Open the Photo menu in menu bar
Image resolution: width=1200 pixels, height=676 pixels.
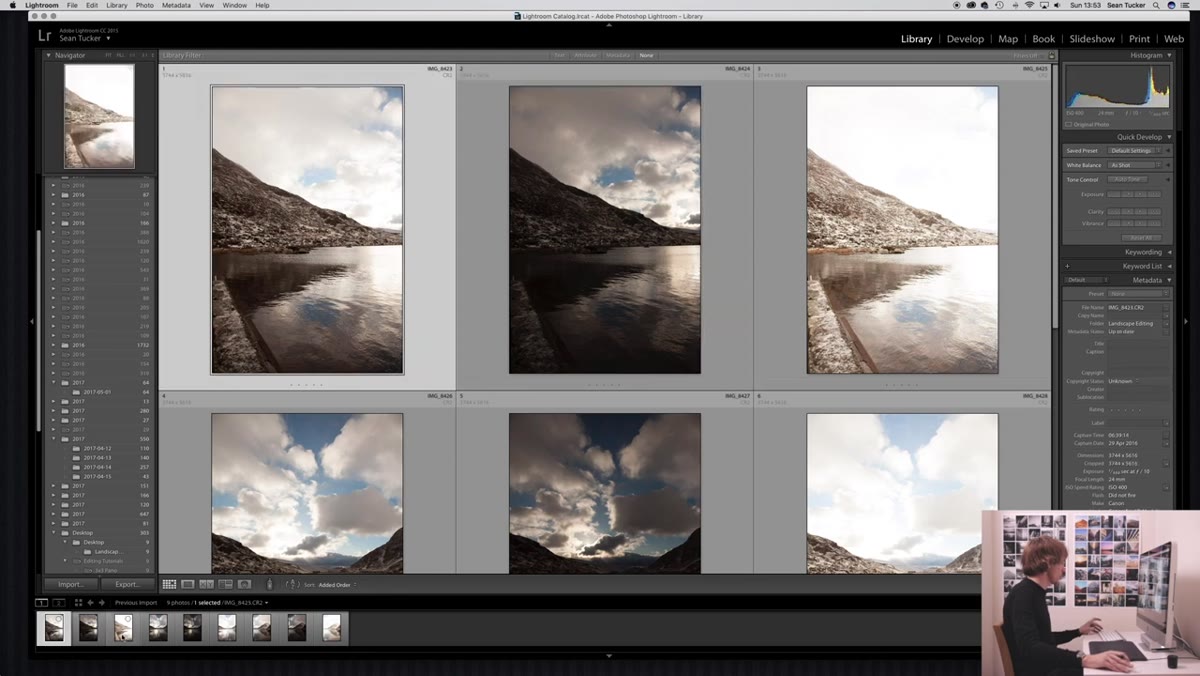click(144, 5)
